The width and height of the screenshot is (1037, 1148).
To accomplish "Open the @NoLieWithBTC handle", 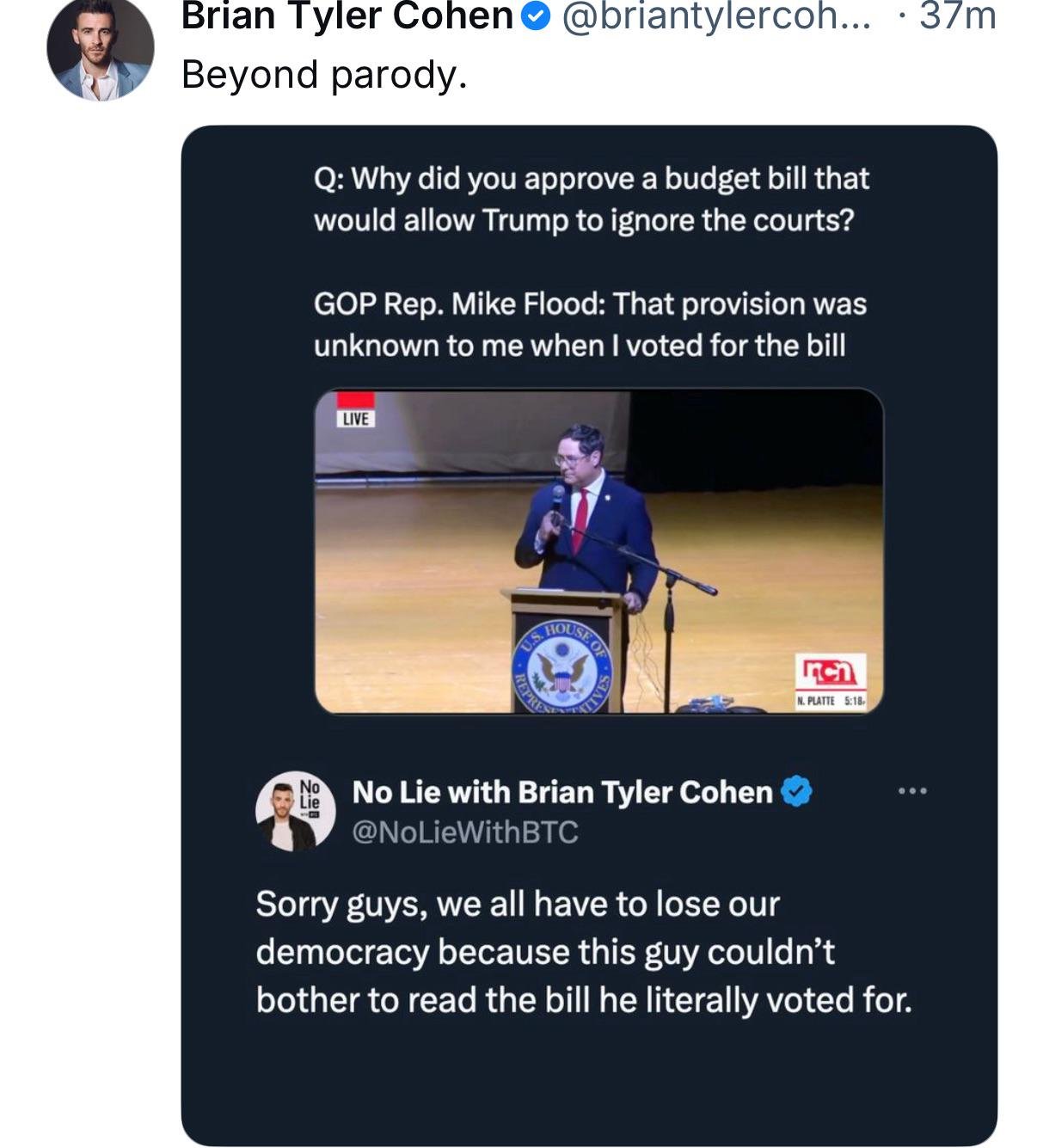I will (x=465, y=832).
